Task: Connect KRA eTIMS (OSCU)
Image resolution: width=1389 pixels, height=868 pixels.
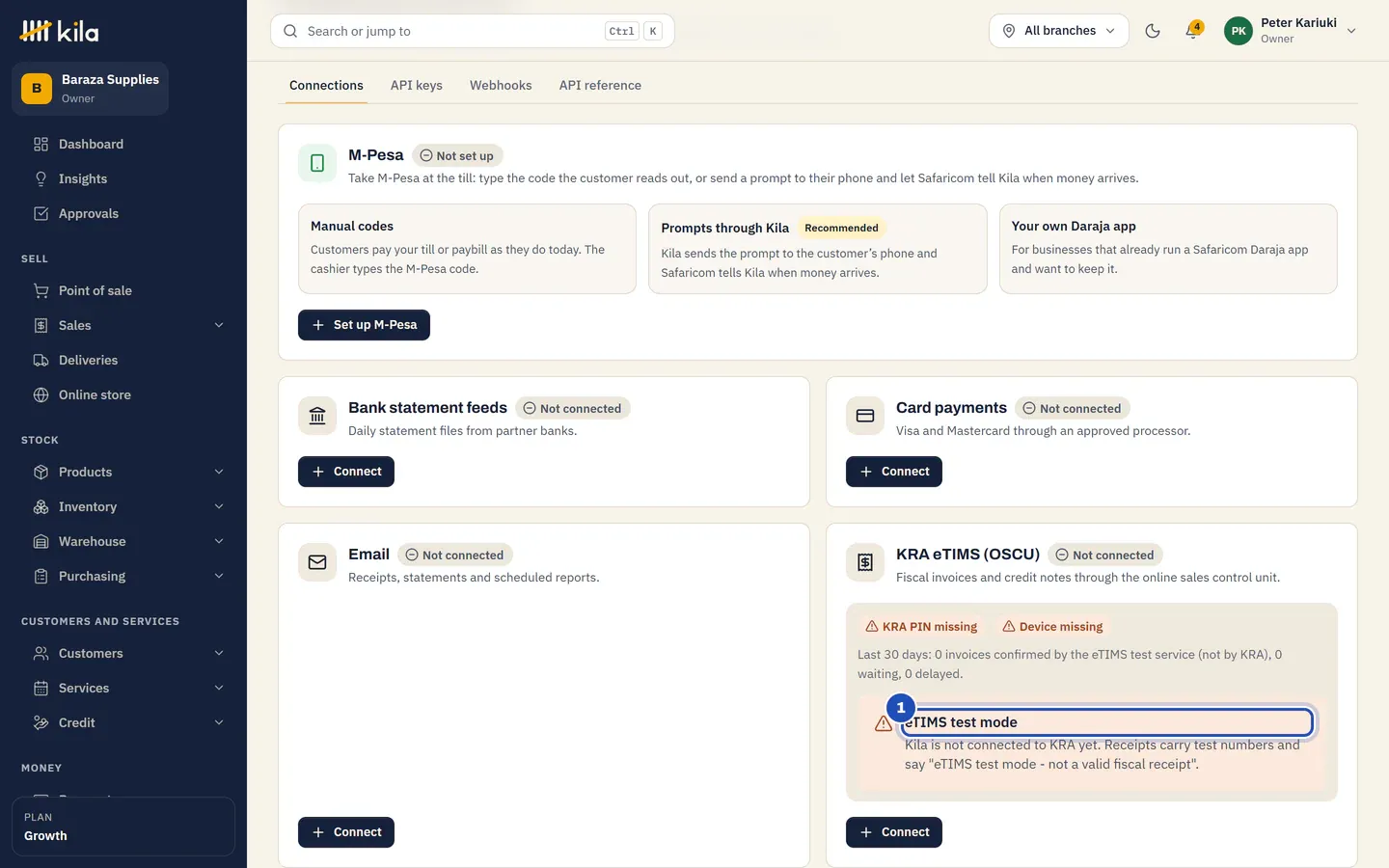Action: 894,832
